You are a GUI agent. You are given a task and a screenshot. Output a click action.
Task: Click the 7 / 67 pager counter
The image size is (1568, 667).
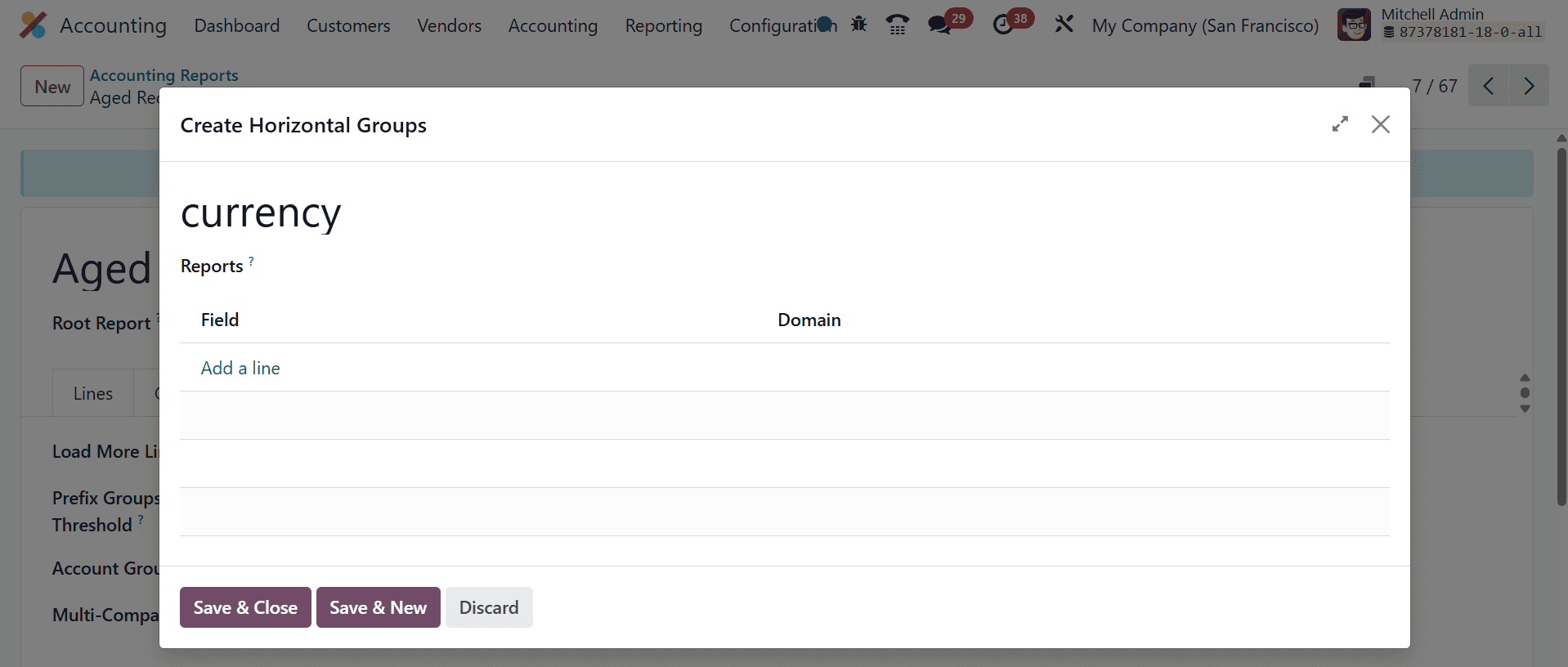coord(1435,86)
